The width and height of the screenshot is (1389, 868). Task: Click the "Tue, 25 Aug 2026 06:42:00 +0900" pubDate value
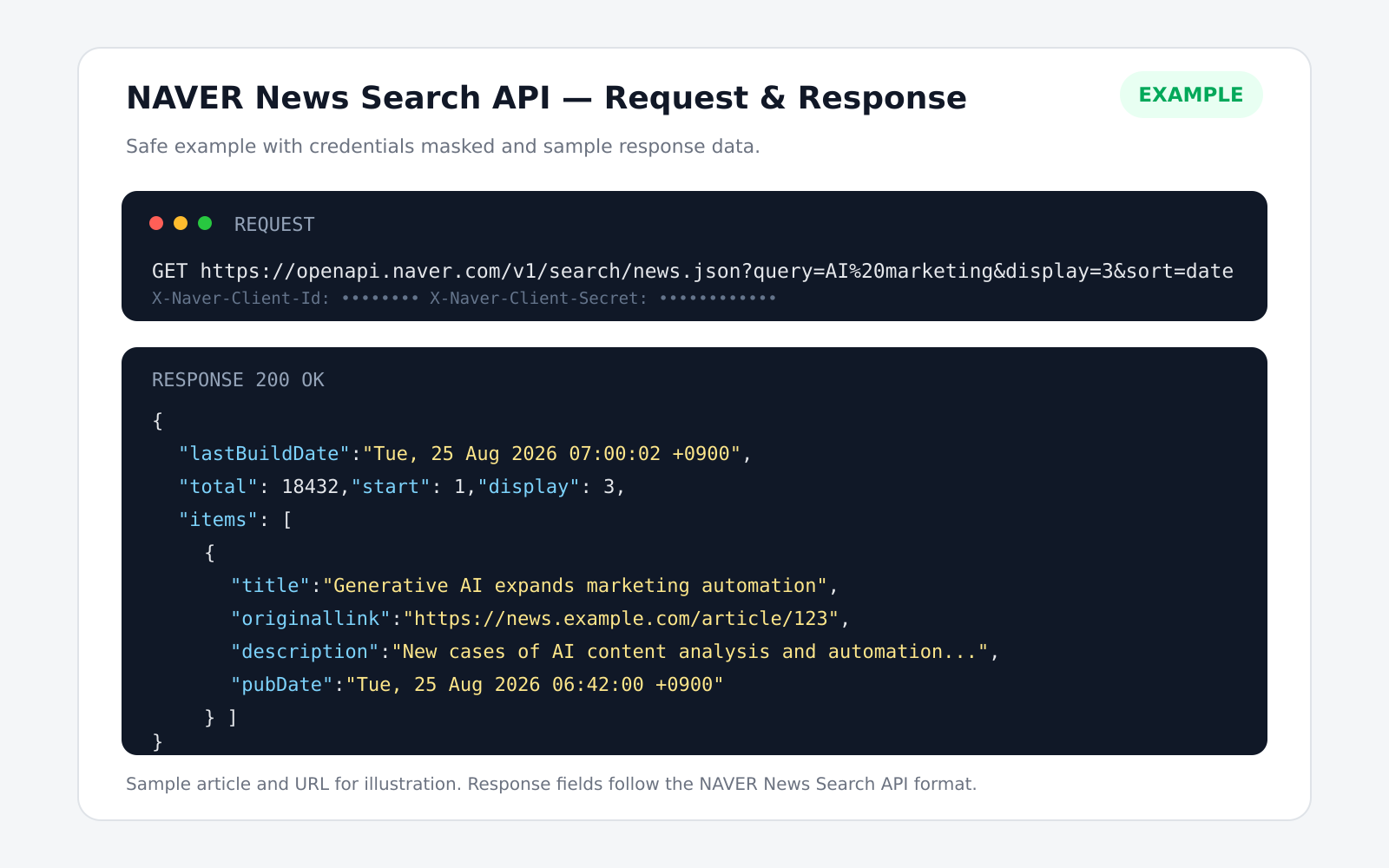click(535, 684)
